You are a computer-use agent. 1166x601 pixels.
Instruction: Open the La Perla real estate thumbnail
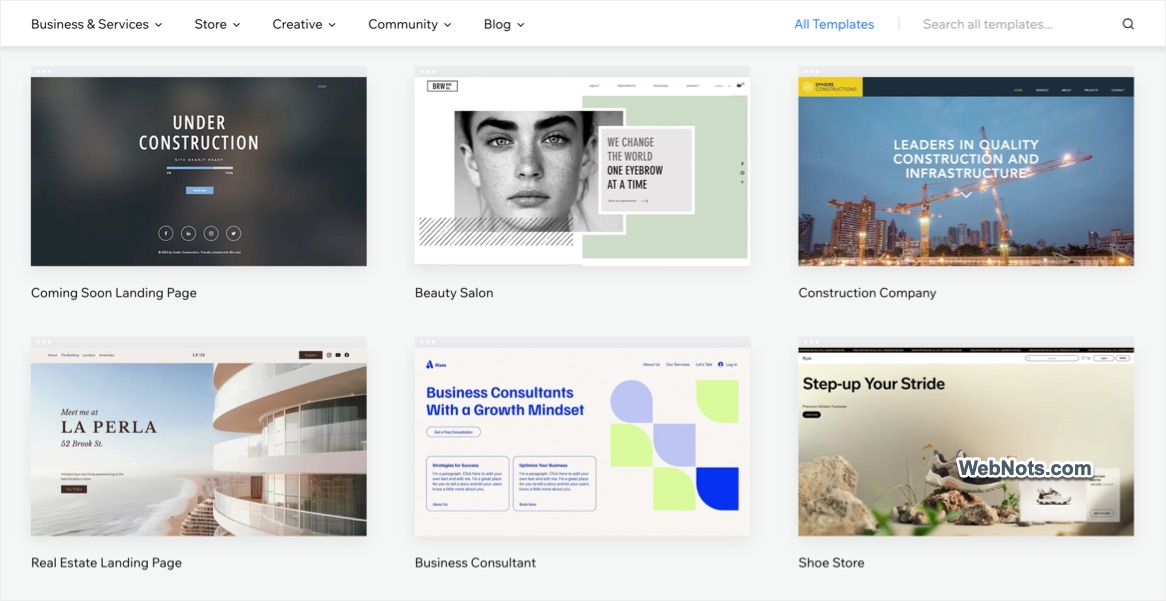point(199,441)
